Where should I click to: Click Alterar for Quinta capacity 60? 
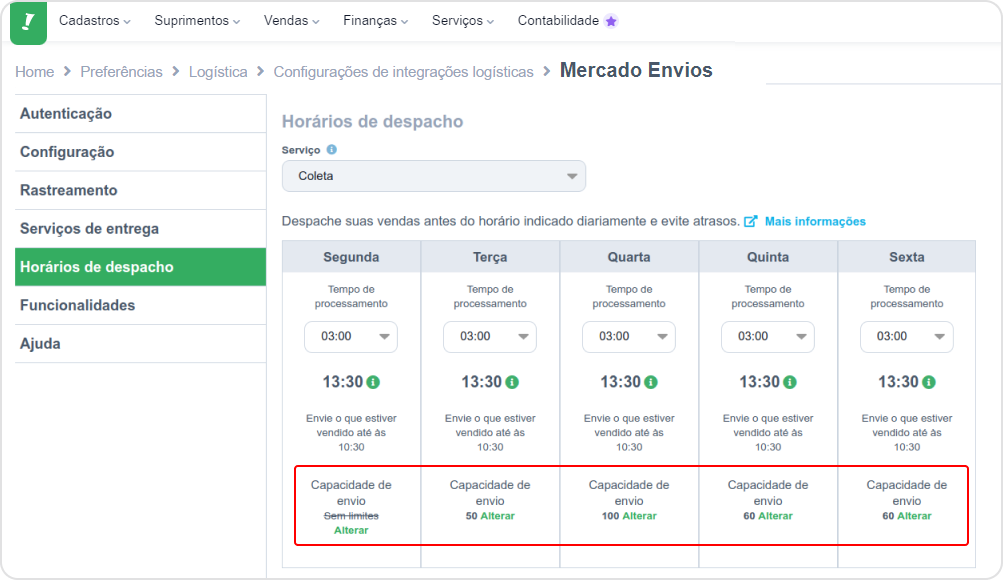[775, 516]
